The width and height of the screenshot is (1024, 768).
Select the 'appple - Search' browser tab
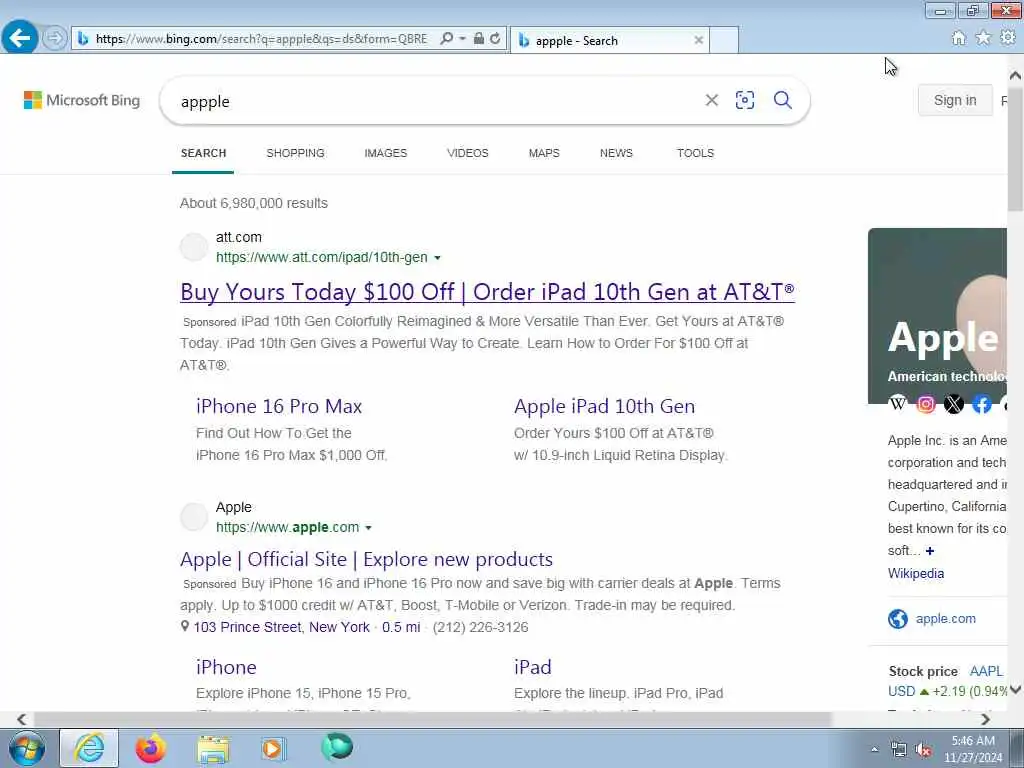[x=609, y=40]
